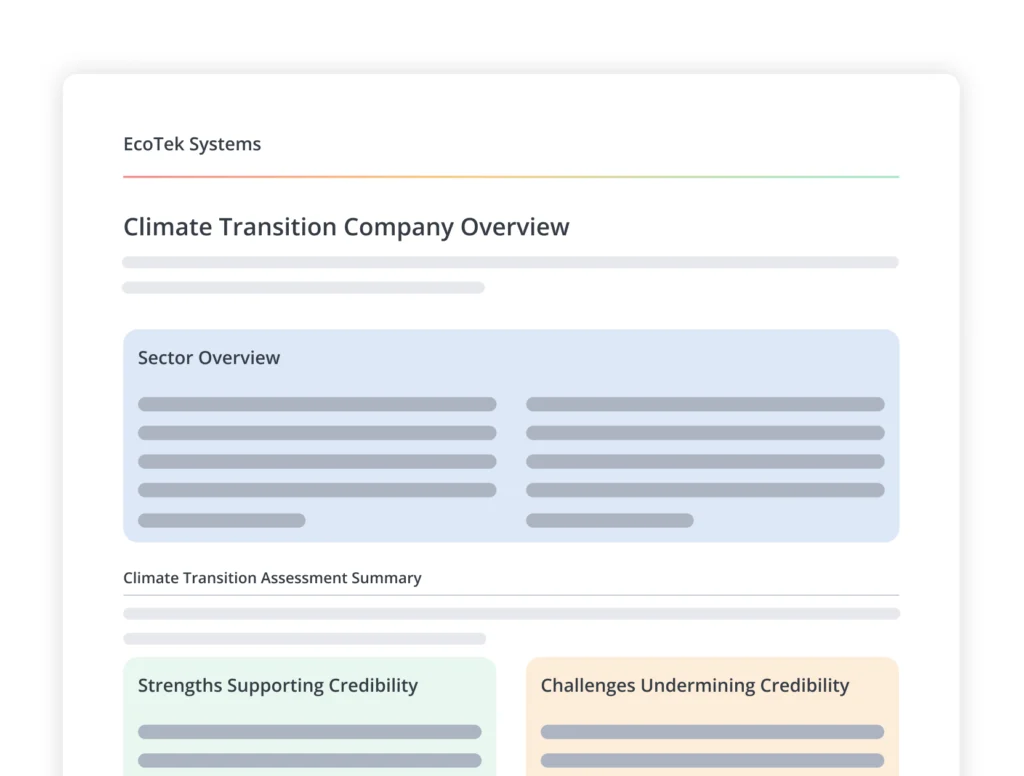Click the short last line in Sector Overview's right column
Image resolution: width=1024 pixels, height=776 pixels.
[609, 520]
